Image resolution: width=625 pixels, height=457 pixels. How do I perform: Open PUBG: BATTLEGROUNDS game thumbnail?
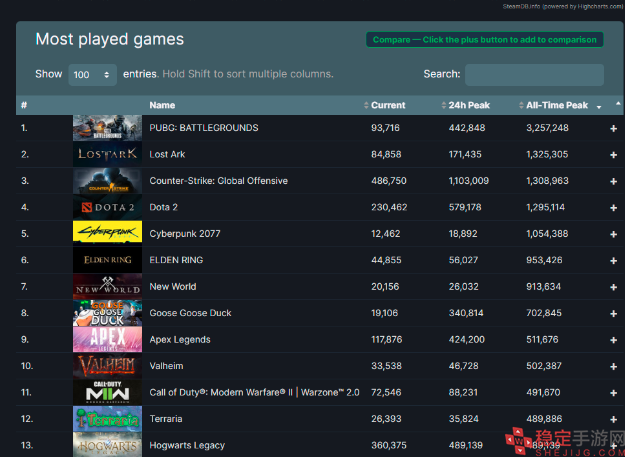coord(107,128)
